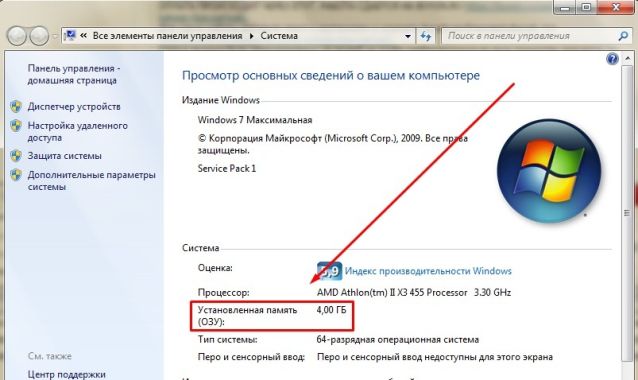Image resolution: width=638 pixels, height=380 pixels.
Task: Click the refresh icon beside address bar
Action: (426, 36)
